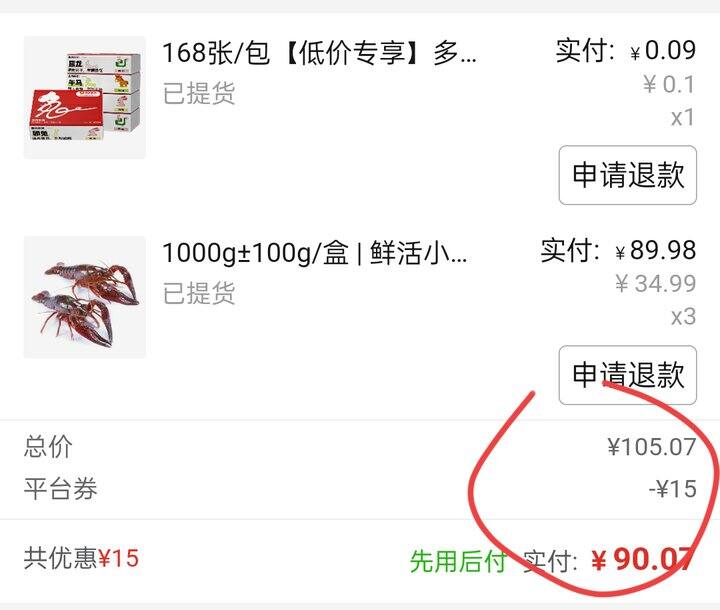Select the 先用后付 label
This screenshot has width=720, height=610.
pos(458,561)
